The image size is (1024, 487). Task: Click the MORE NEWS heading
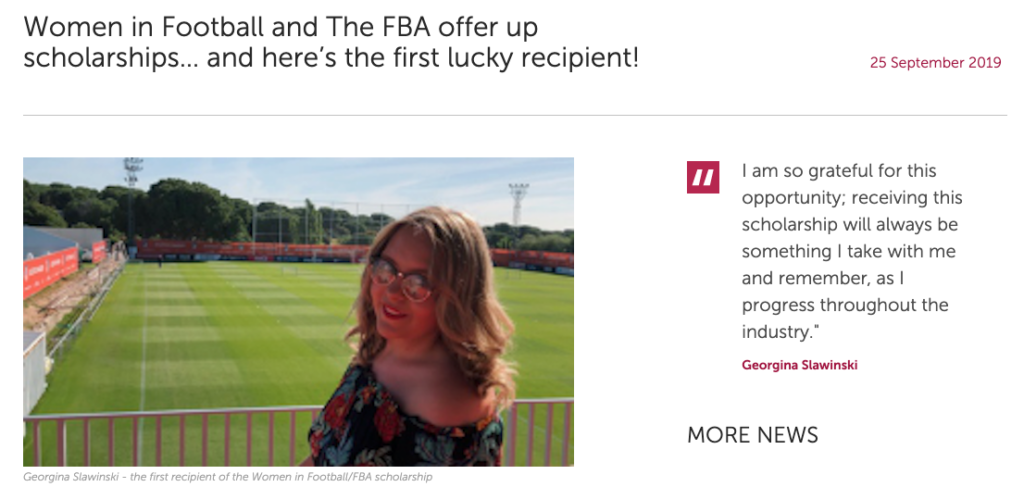click(752, 435)
